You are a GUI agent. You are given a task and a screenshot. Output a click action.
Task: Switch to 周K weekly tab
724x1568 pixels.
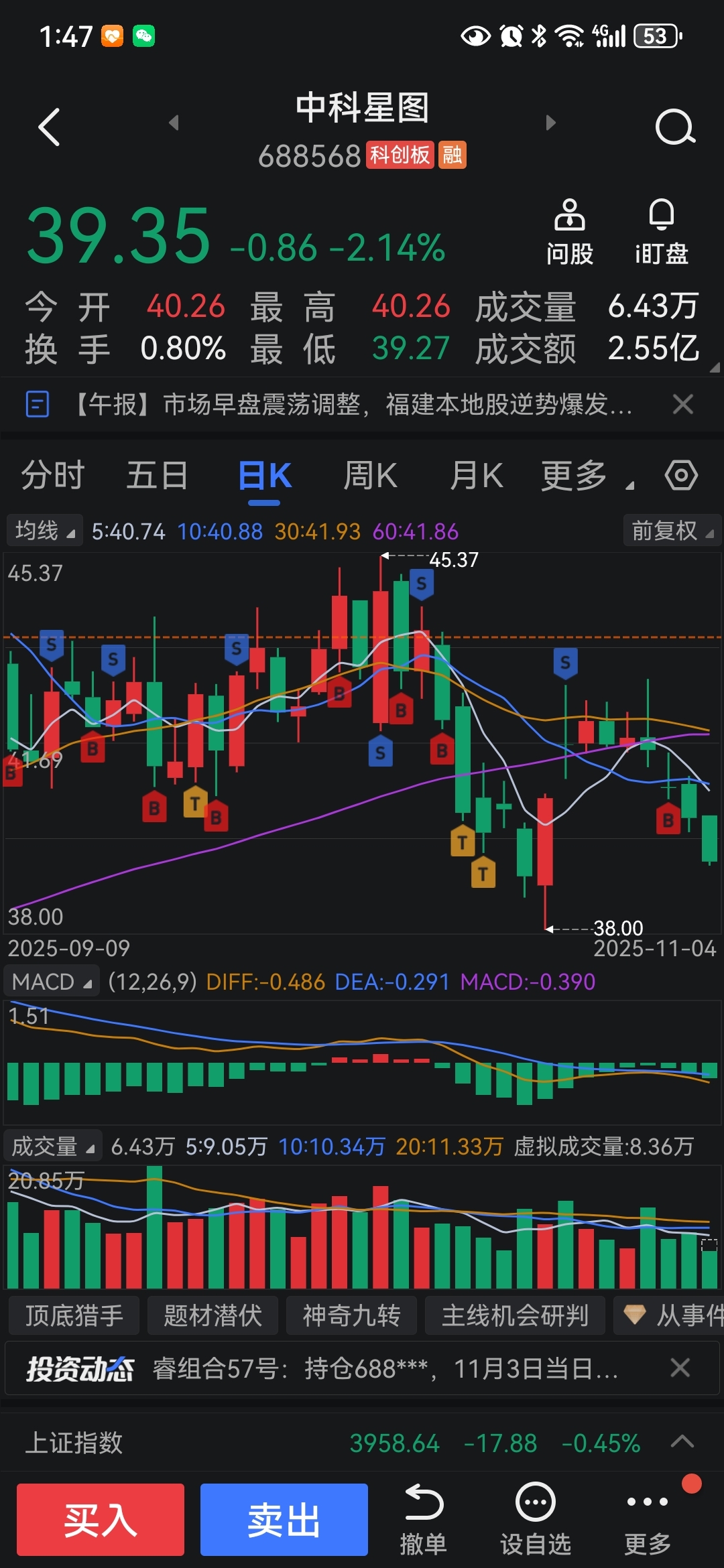tap(370, 476)
